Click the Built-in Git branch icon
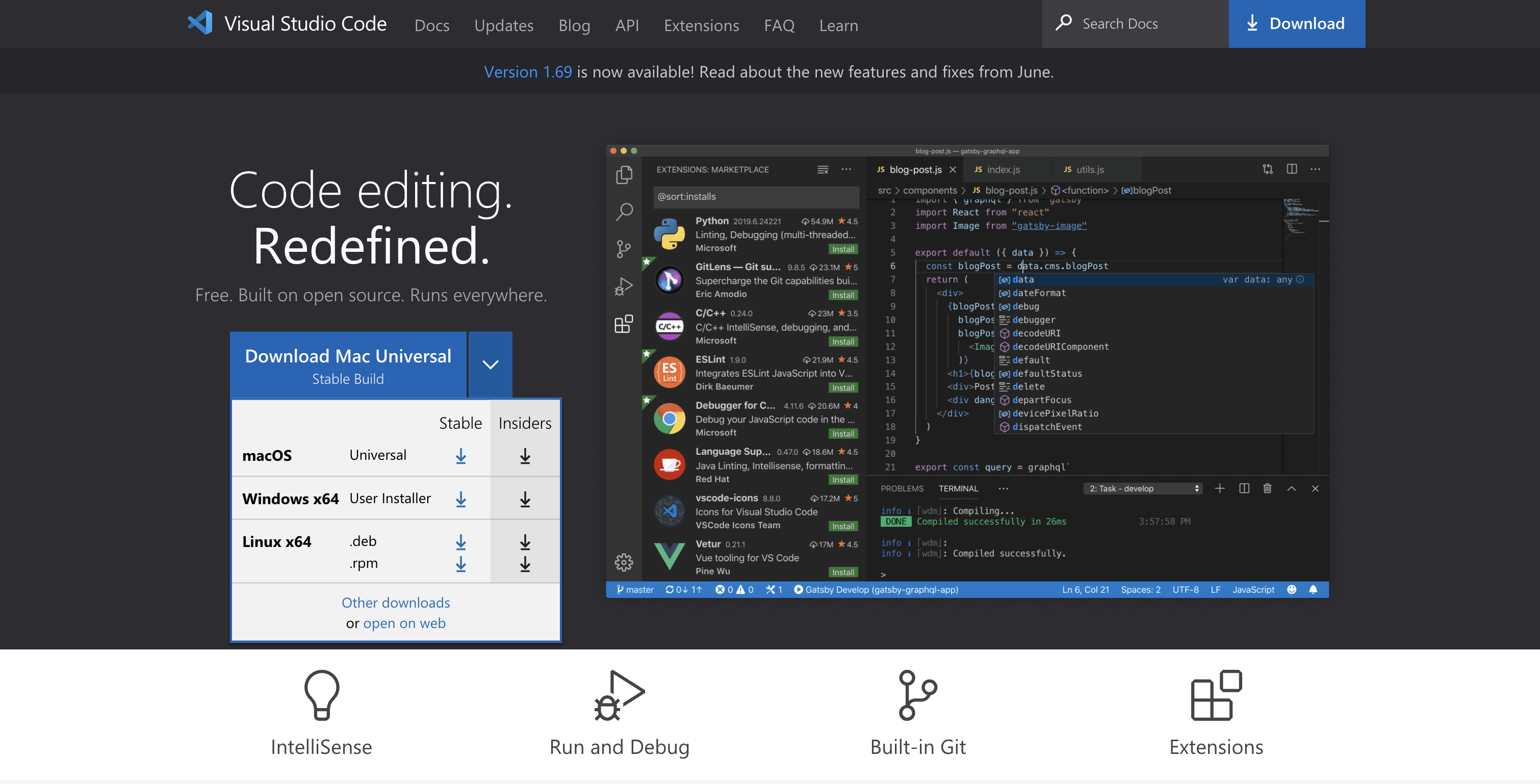Screen dimensions: 1540x784 pyautogui.click(x=918, y=695)
